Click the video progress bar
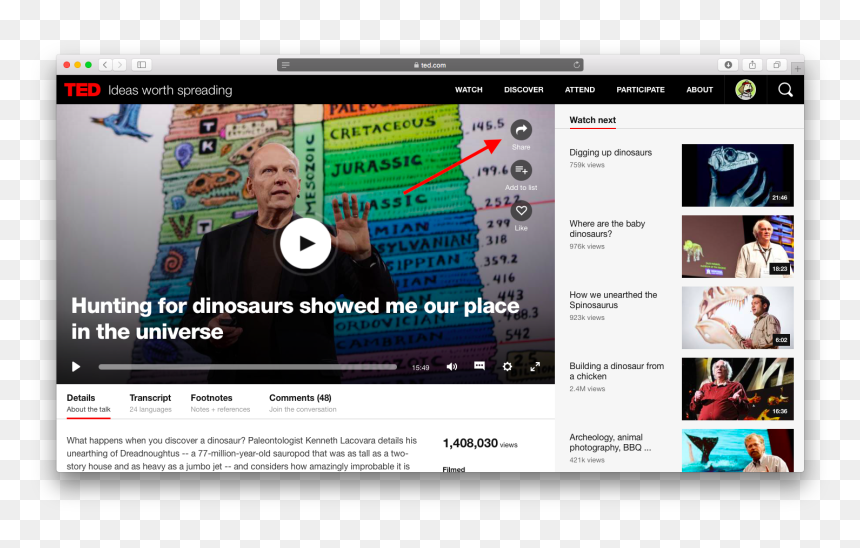The image size is (860, 548). point(248,367)
